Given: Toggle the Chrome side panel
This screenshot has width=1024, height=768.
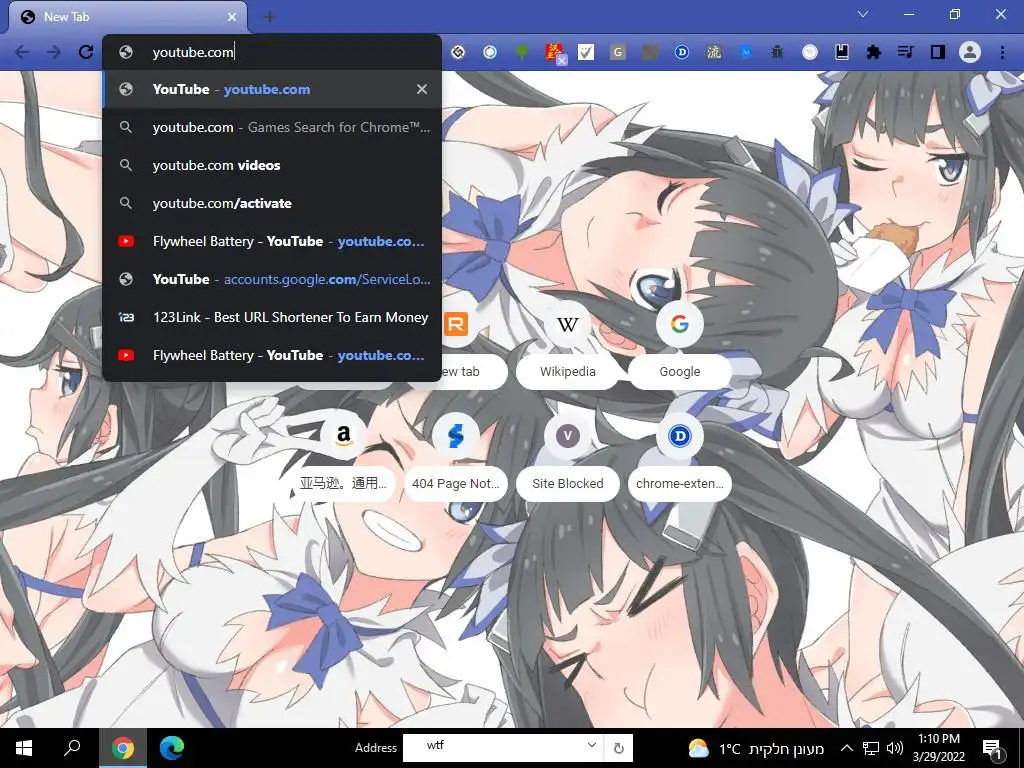Looking at the screenshot, I should pos(938,52).
